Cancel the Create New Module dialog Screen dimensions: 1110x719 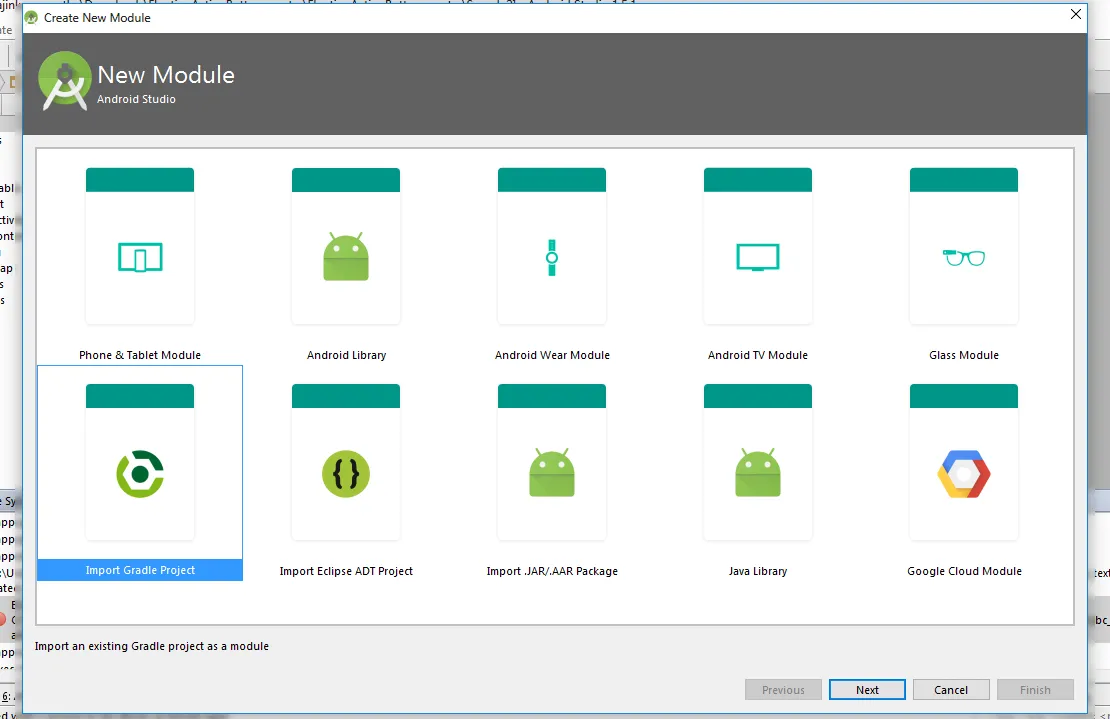[x=951, y=690]
